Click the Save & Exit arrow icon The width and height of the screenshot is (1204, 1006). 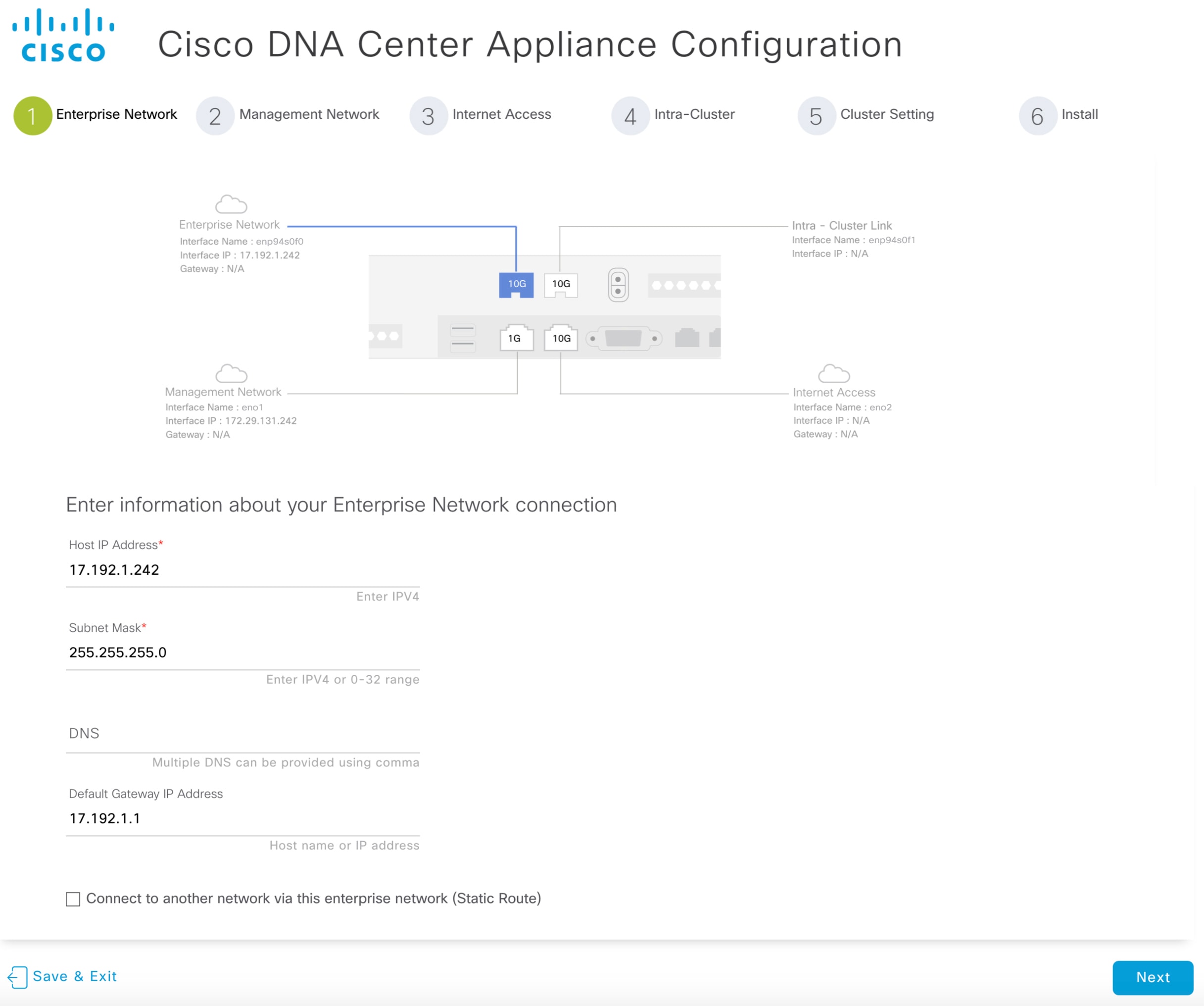point(17,977)
